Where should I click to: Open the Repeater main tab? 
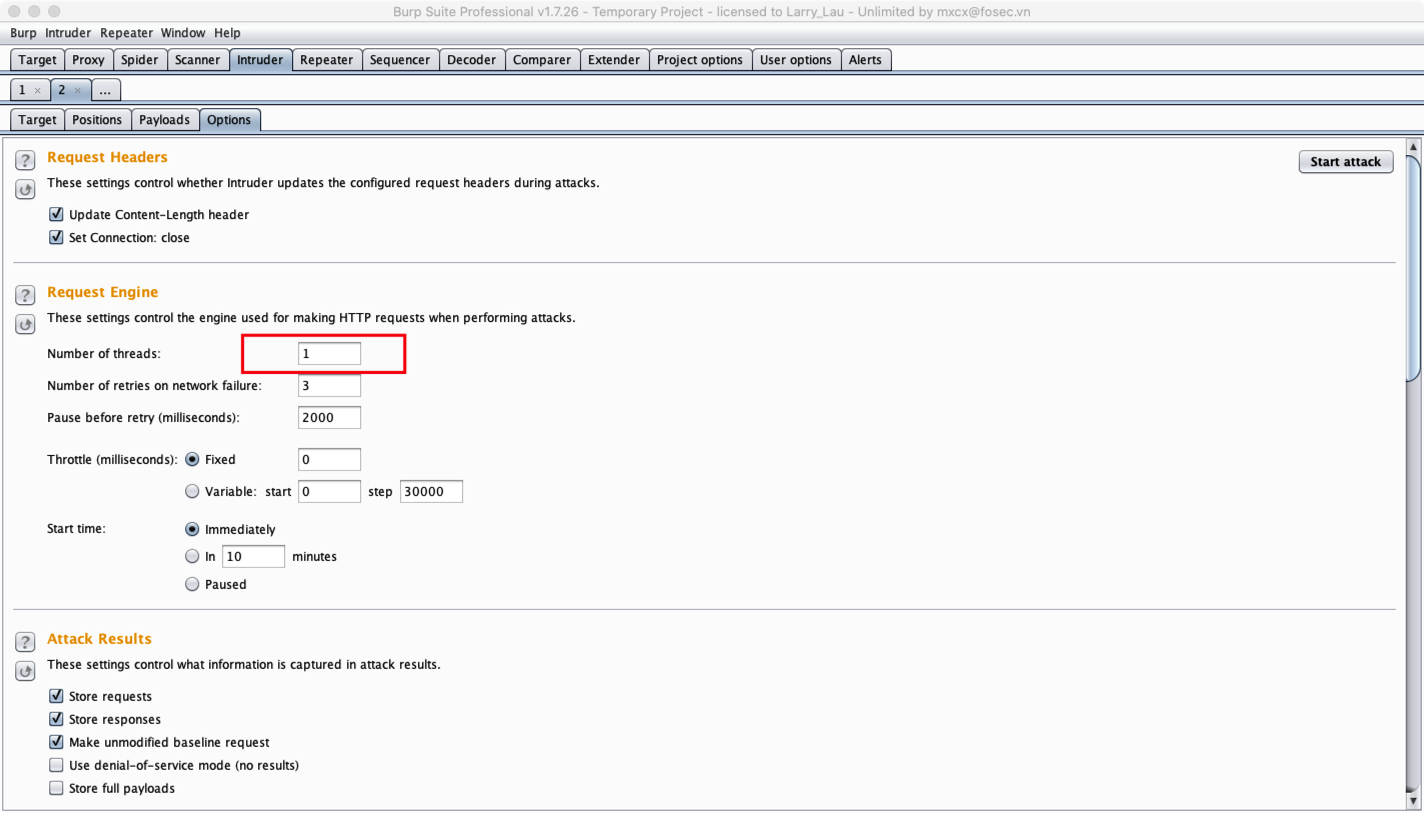(326, 60)
